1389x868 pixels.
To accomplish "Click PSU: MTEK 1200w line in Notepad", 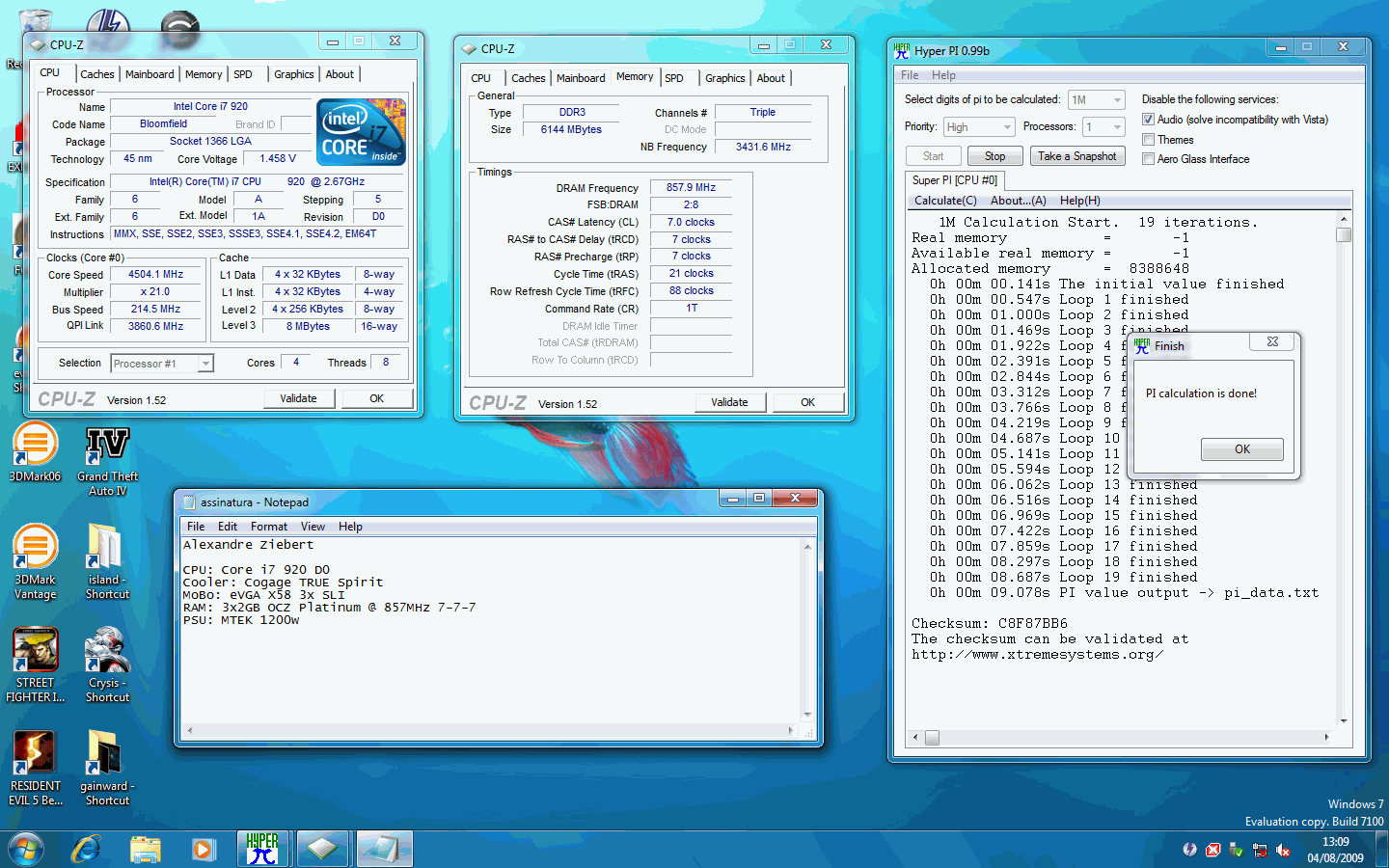I will point(241,620).
